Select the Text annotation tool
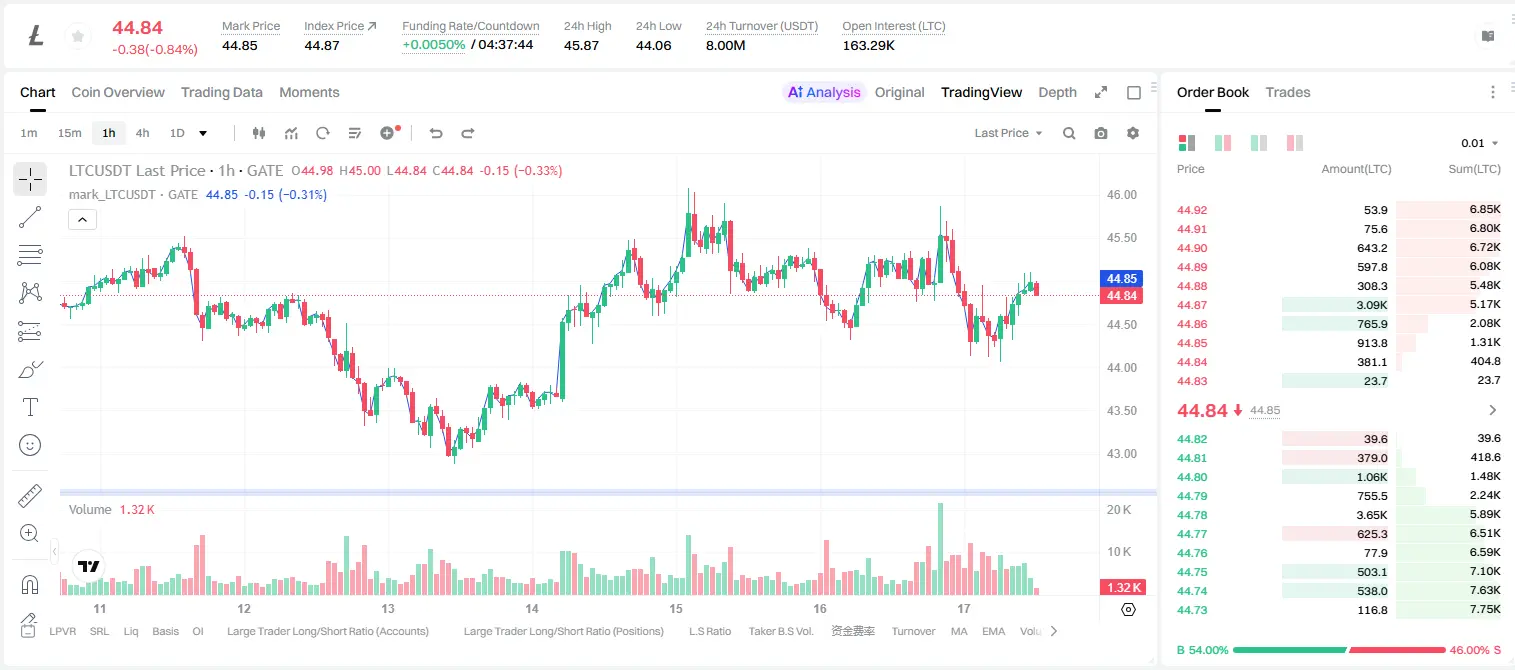 (x=30, y=407)
